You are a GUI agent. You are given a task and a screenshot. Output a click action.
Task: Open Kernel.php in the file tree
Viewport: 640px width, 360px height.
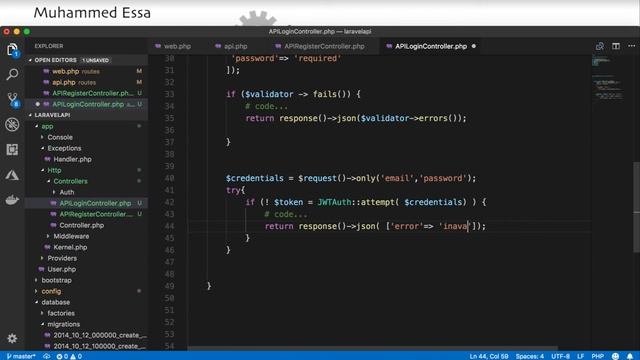(87, 247)
